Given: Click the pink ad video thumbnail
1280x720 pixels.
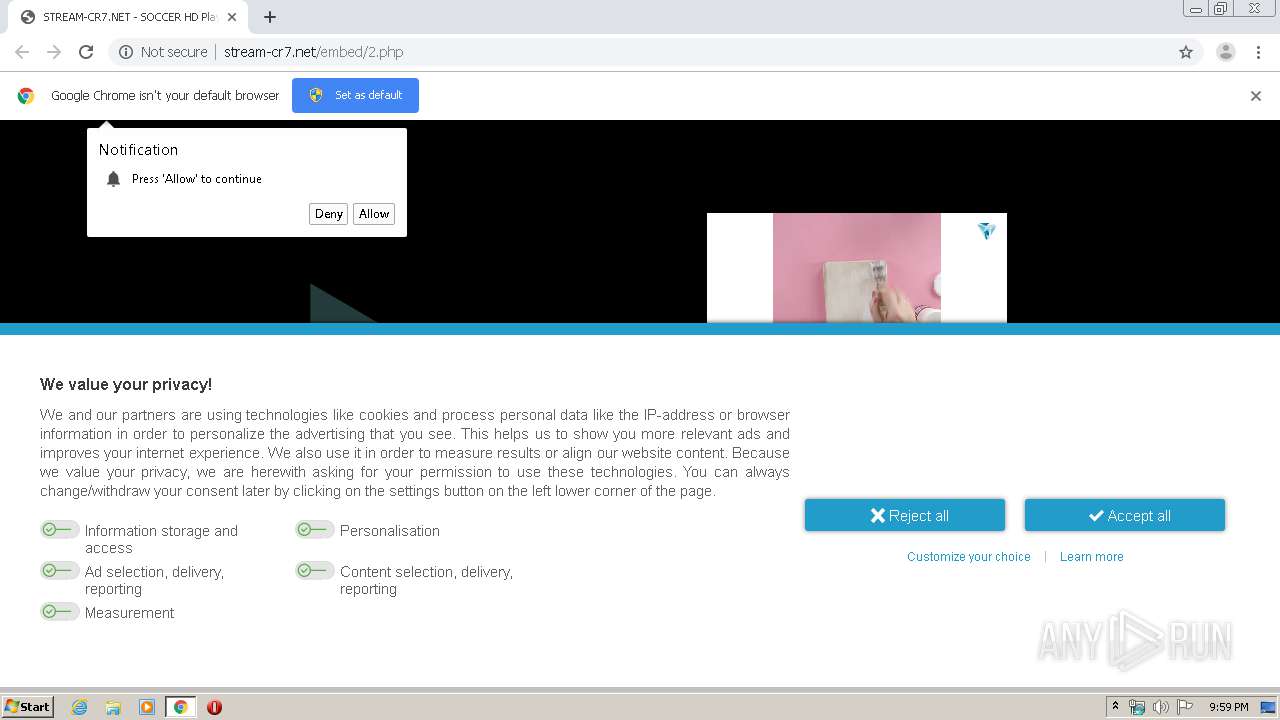Looking at the screenshot, I should point(857,268).
